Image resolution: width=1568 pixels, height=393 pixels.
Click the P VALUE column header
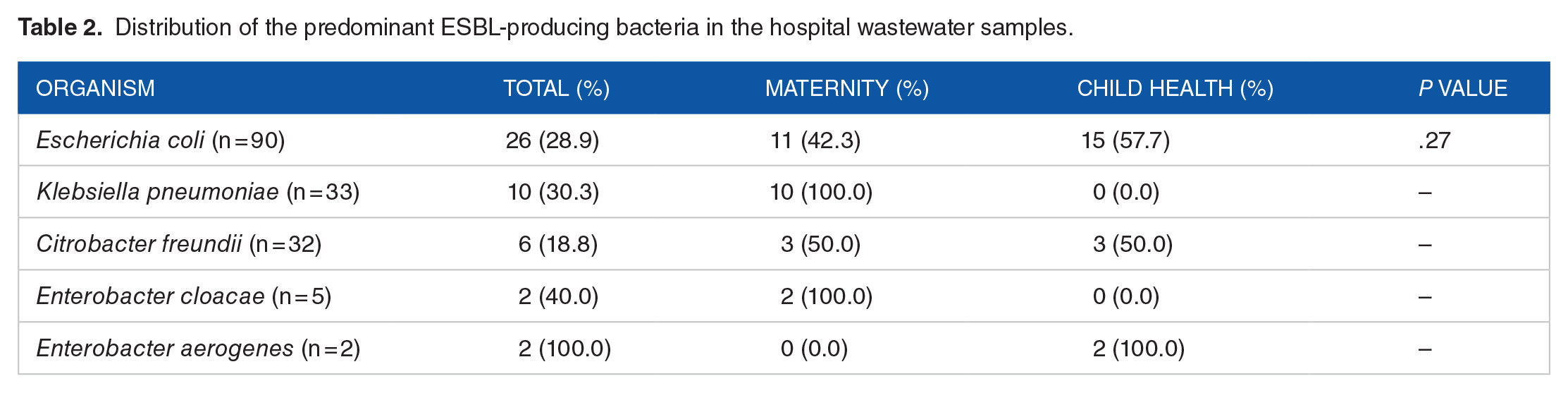pos(1462,88)
